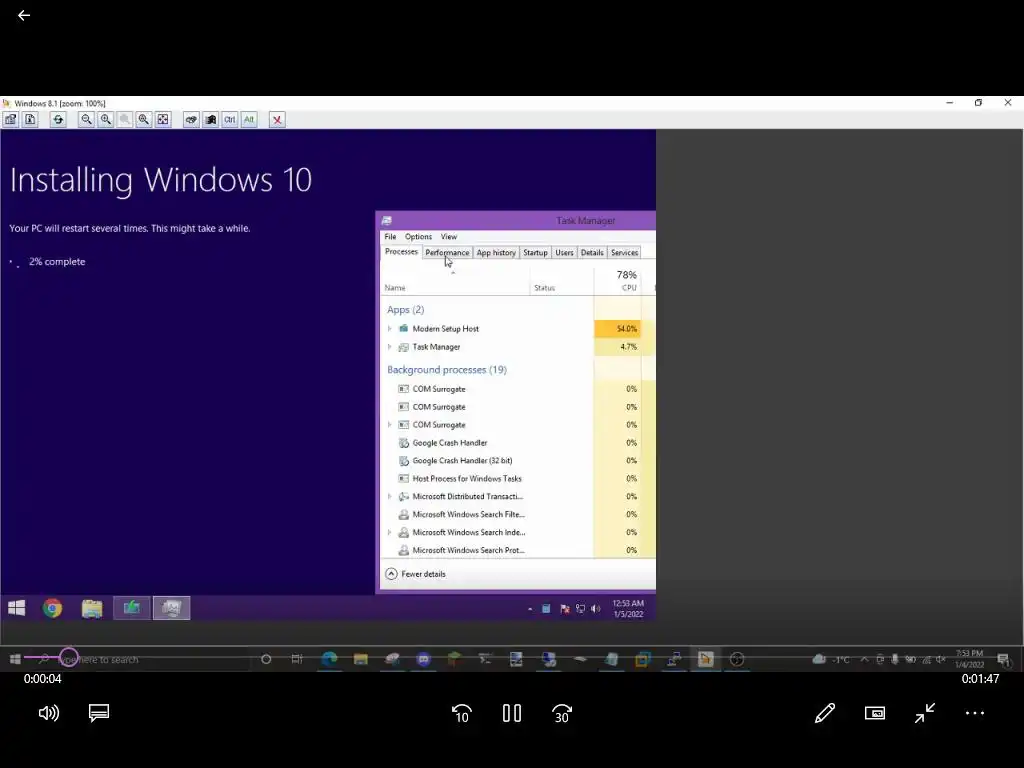This screenshot has width=1024, height=768.
Task: Show connection info in the viewer toolbar
Action: (30, 120)
